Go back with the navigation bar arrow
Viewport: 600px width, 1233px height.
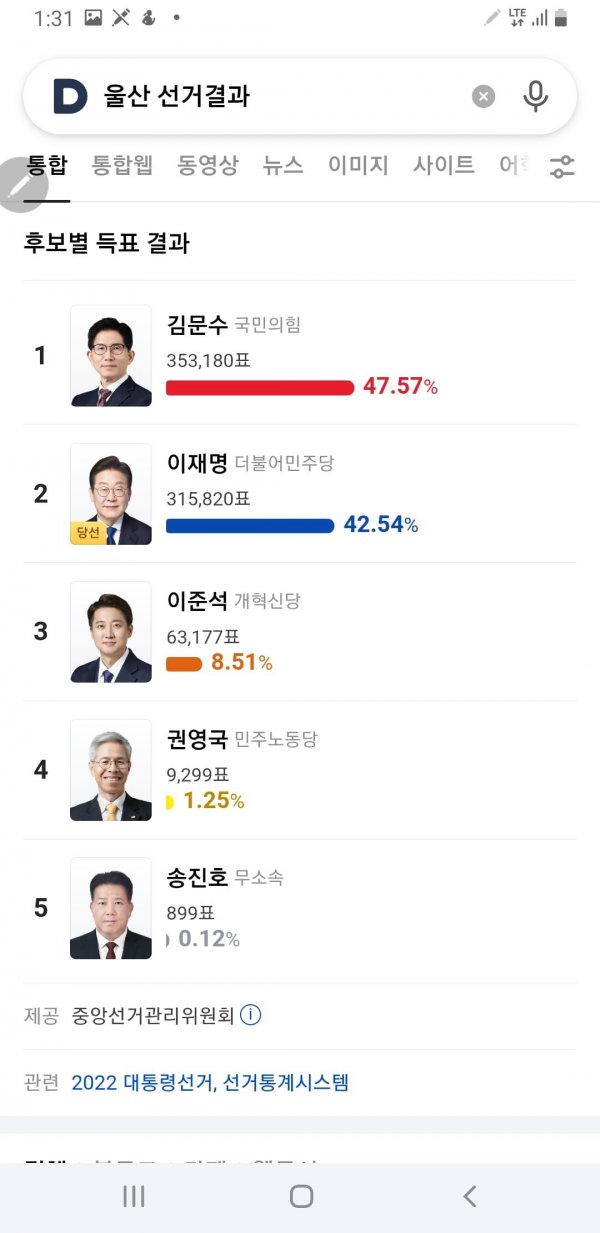tap(469, 1196)
